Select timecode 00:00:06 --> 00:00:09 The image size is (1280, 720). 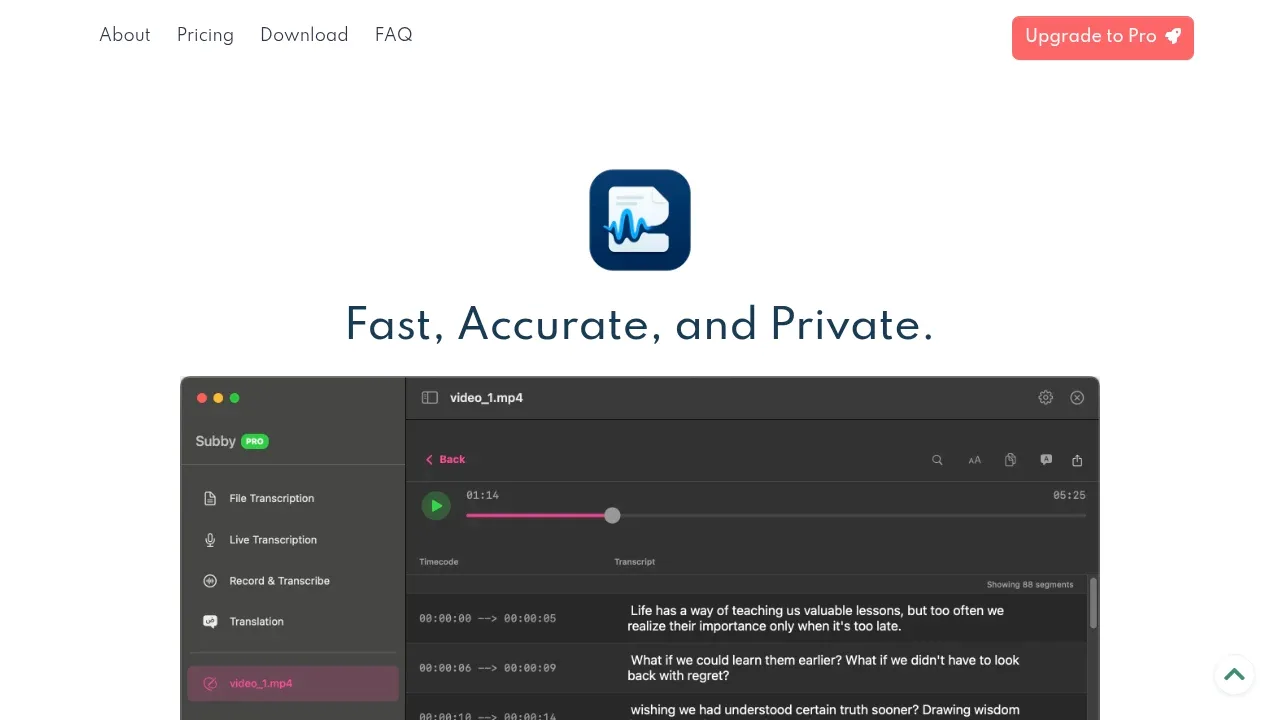click(x=487, y=668)
